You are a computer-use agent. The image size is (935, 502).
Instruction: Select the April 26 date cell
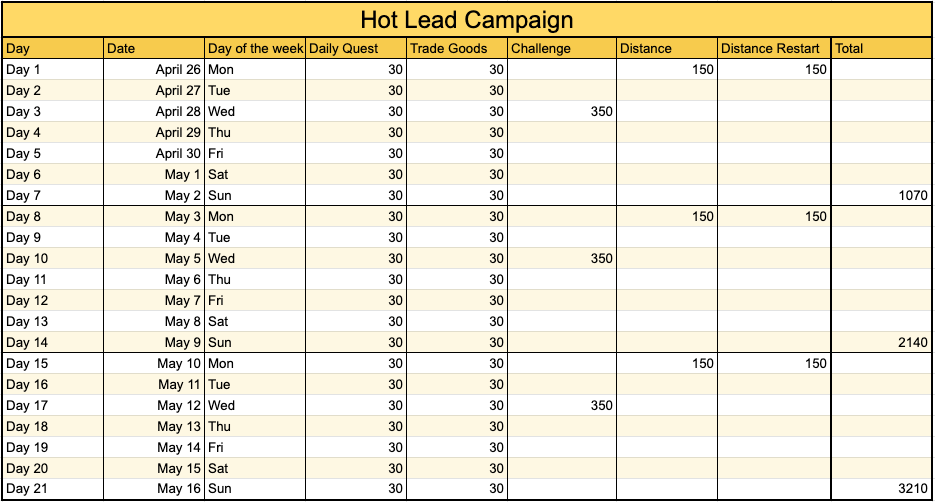point(154,70)
